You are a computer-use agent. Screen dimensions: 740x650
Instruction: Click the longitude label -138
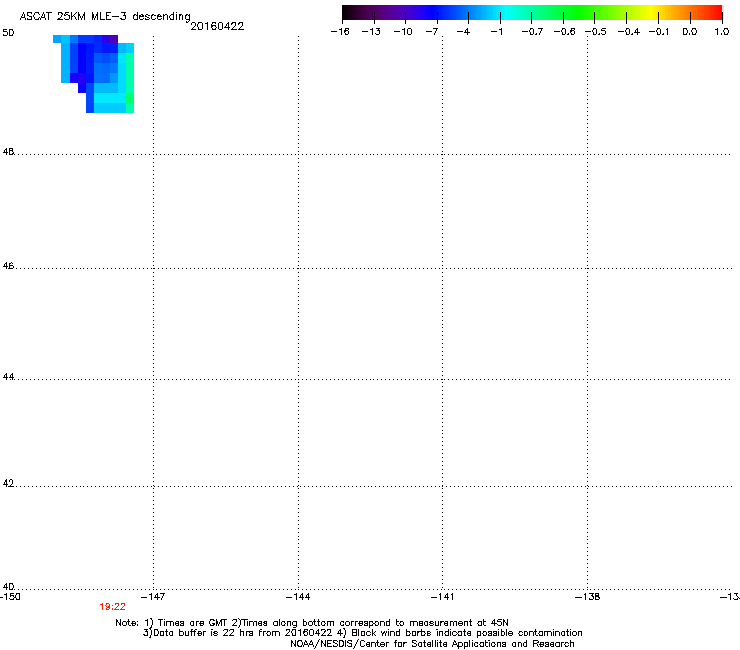coord(588,597)
